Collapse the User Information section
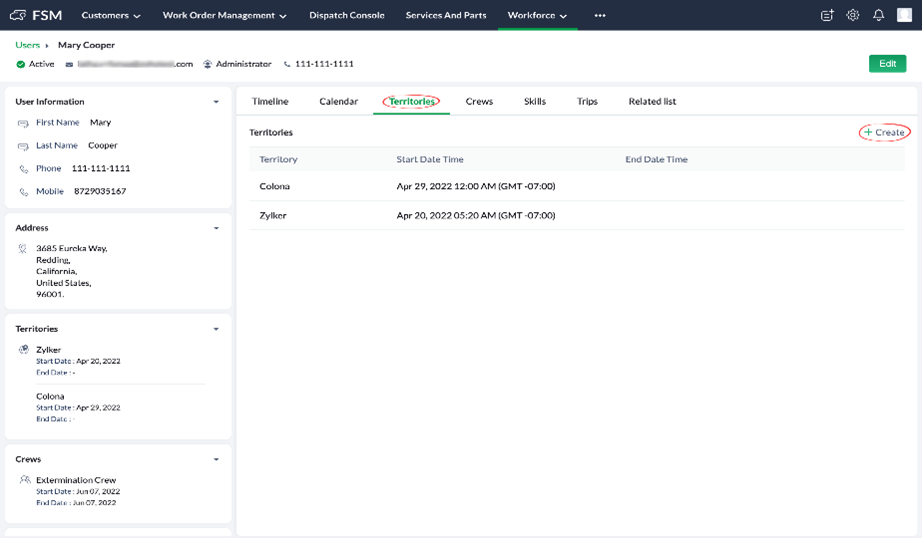Viewport: 922px width, 538px height. 216,102
